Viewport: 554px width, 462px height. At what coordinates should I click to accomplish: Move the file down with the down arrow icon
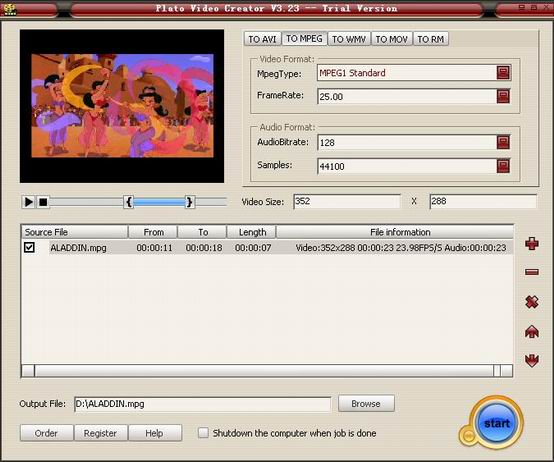click(532, 361)
